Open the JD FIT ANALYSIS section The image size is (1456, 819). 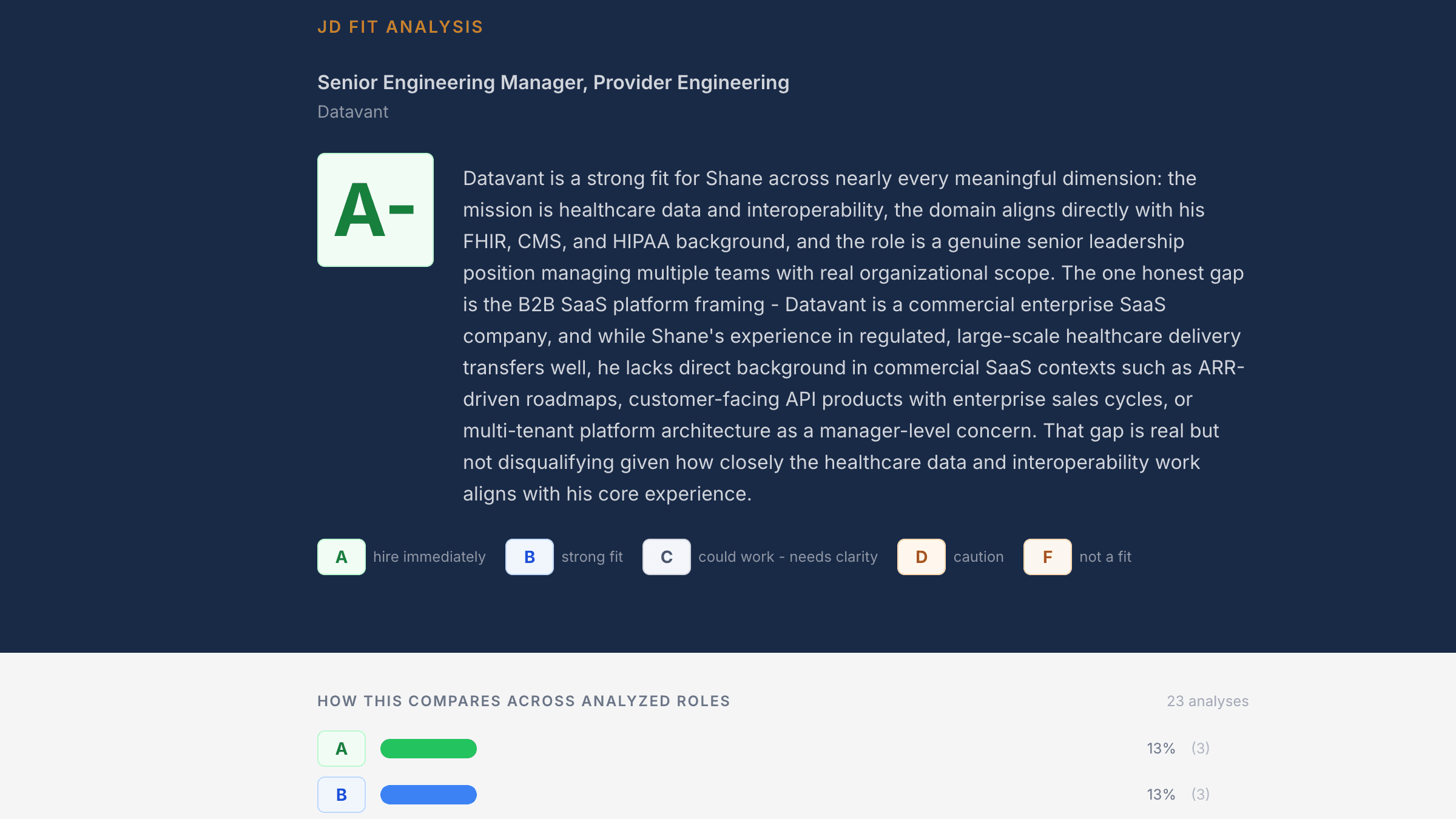coord(400,26)
